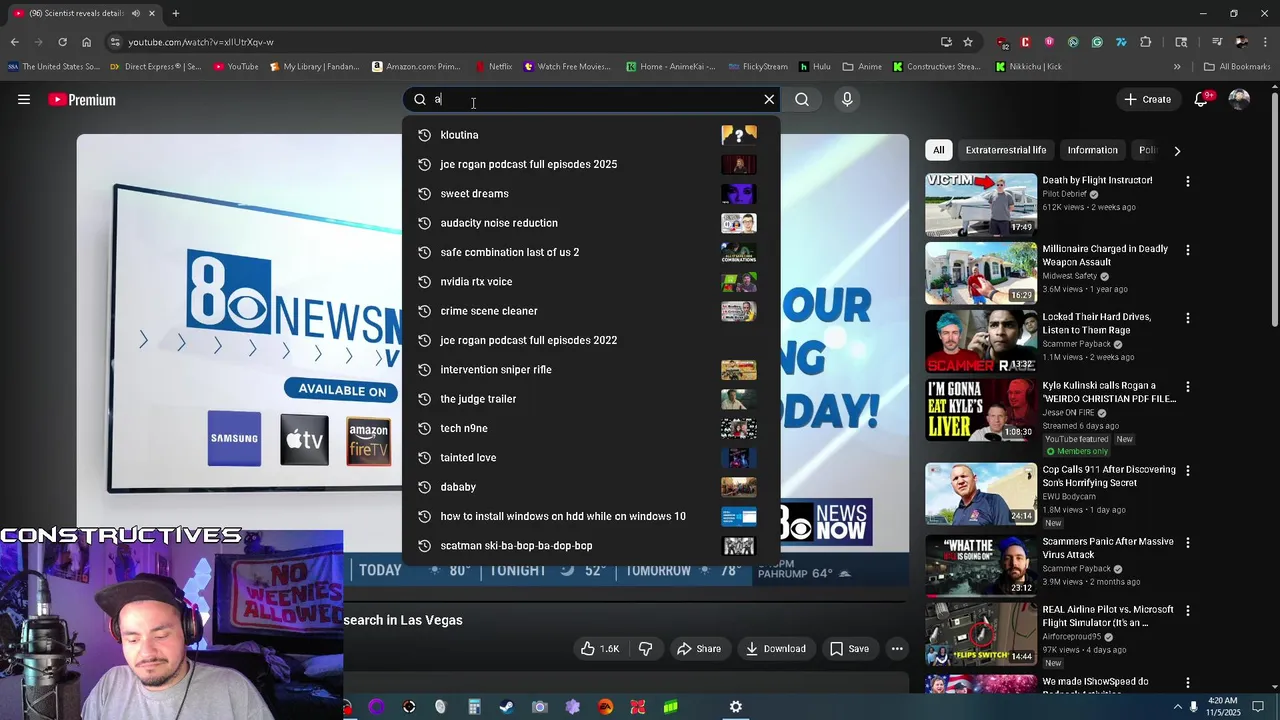Choose 'intervention sniper rifle' suggestion
Image resolution: width=1280 pixels, height=720 pixels.
tap(590, 369)
